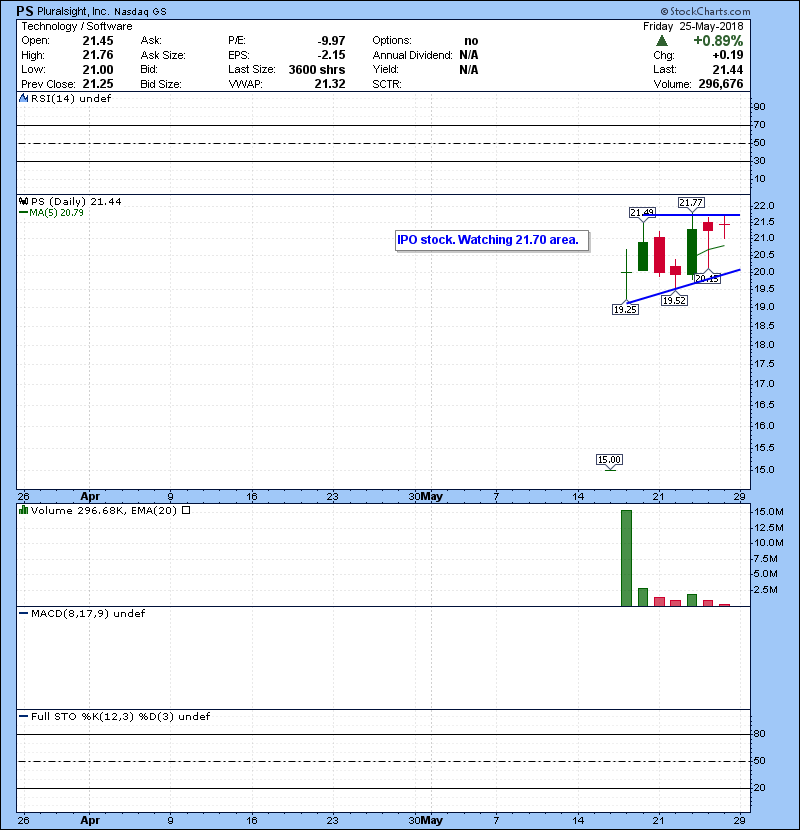Viewport: 800px width, 830px height.
Task: Click the green up-arrow change indicator
Action: coord(661,41)
